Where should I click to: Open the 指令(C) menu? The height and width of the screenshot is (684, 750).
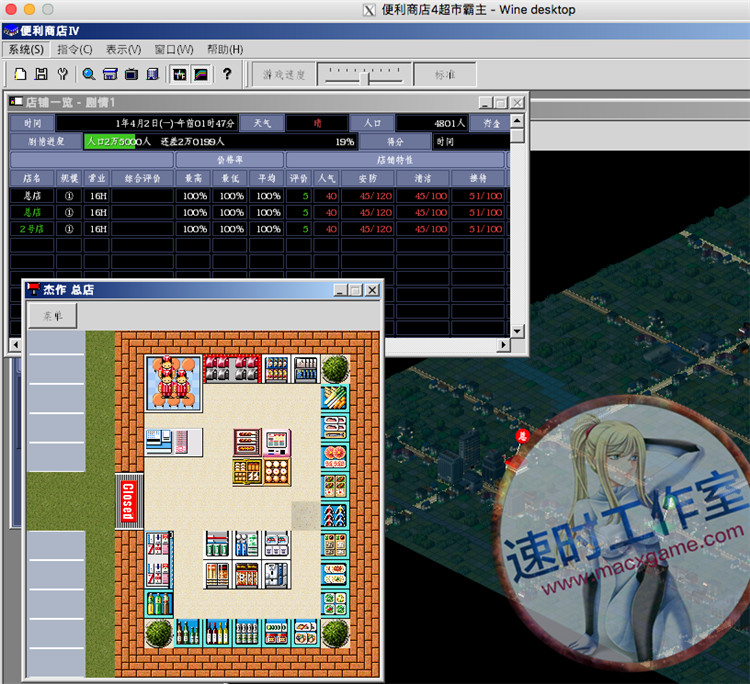tap(75, 50)
